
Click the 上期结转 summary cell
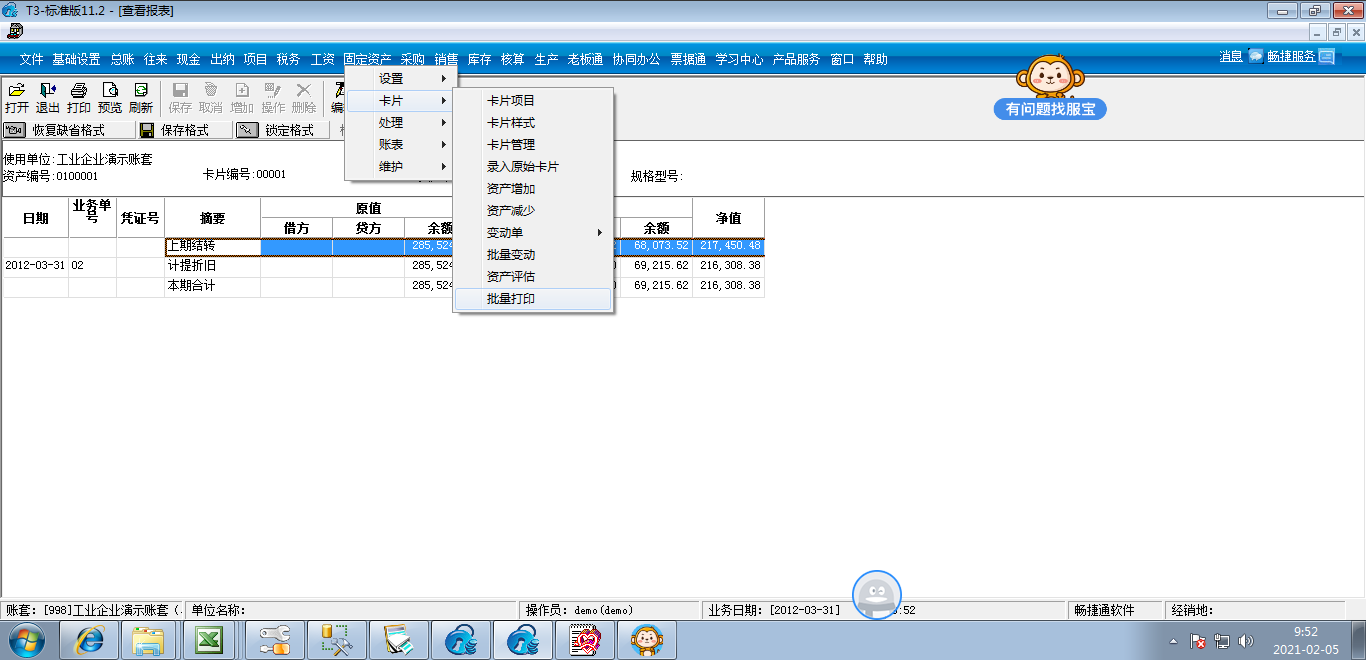(x=213, y=247)
